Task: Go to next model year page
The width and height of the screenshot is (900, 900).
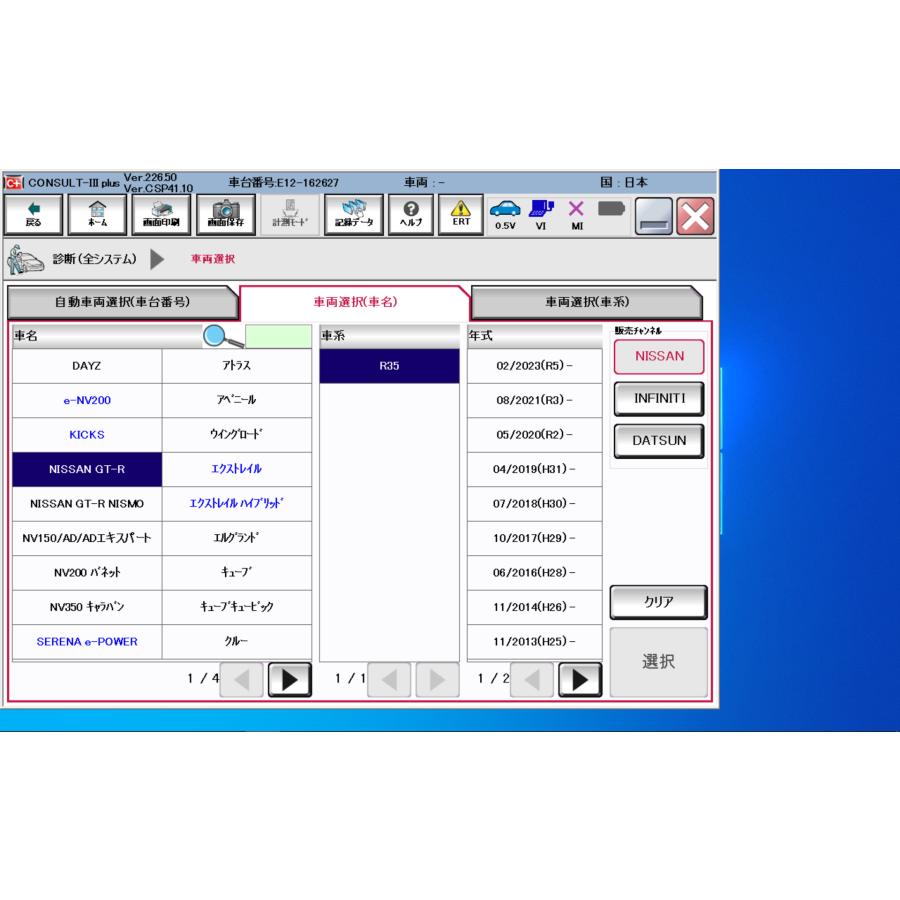Action: click(x=579, y=679)
